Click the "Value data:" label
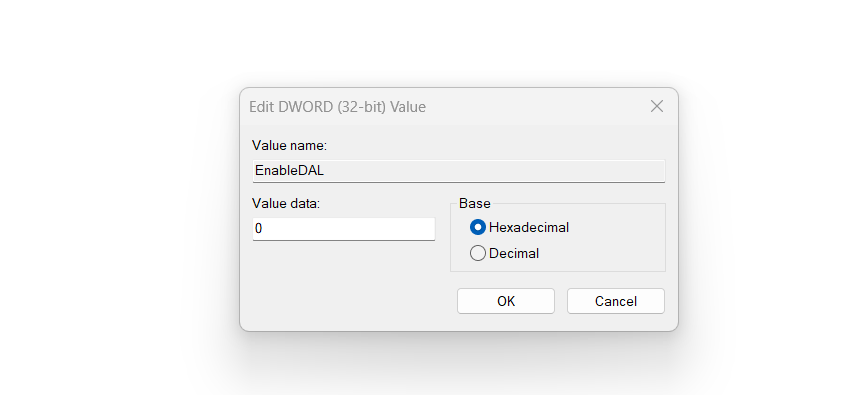Viewport: 865px width, 395px height. pos(286,204)
